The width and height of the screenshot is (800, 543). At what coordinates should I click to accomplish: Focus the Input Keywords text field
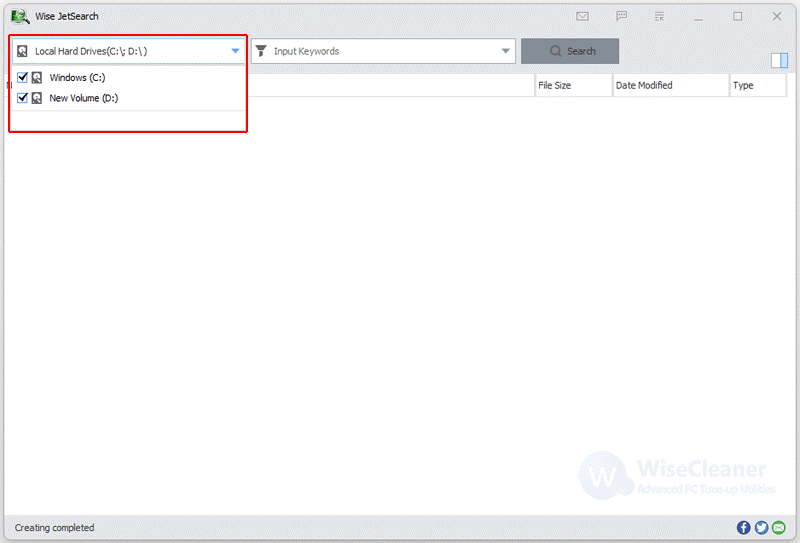pyautogui.click(x=383, y=51)
